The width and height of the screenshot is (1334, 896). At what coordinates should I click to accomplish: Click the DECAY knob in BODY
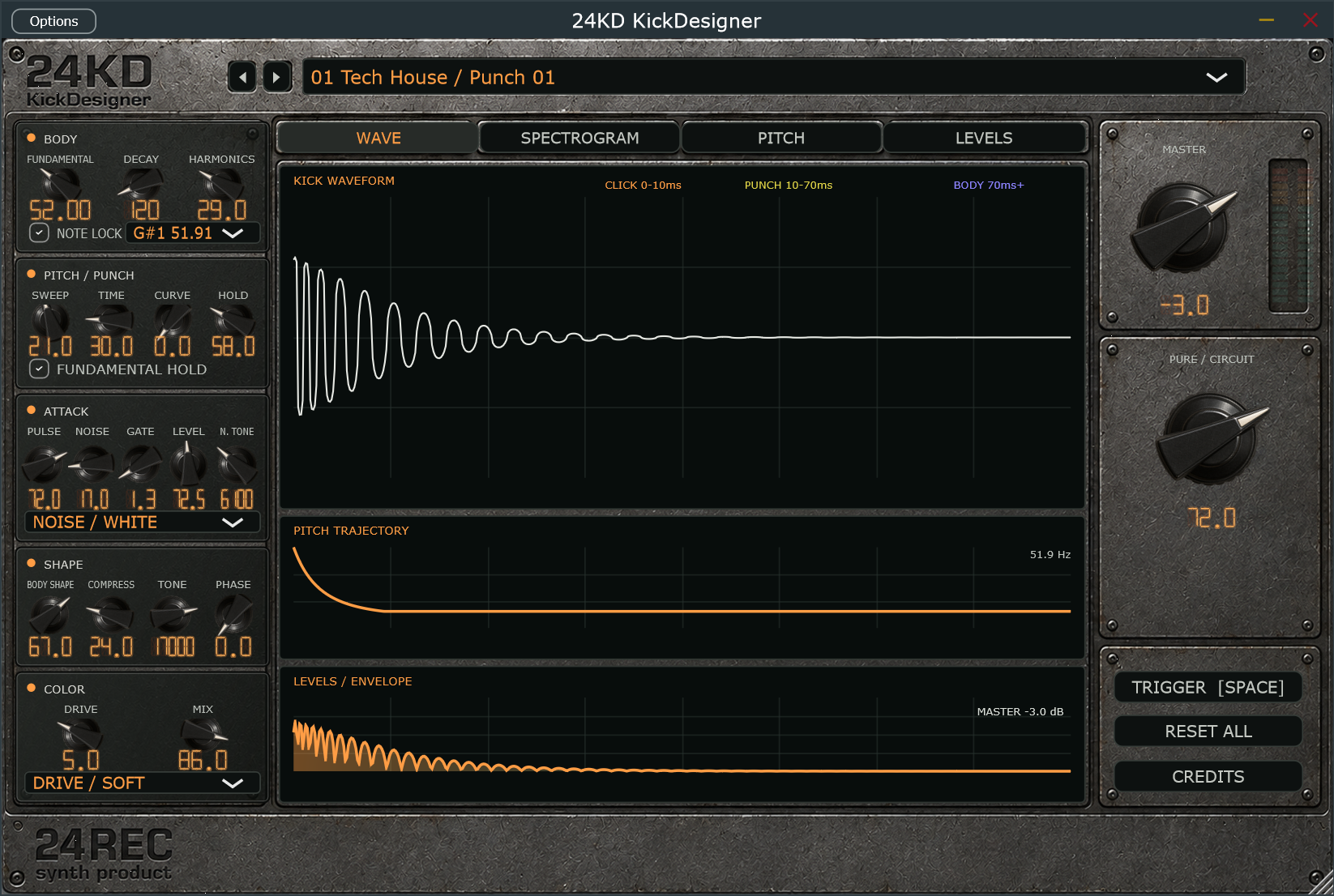pyautogui.click(x=142, y=184)
